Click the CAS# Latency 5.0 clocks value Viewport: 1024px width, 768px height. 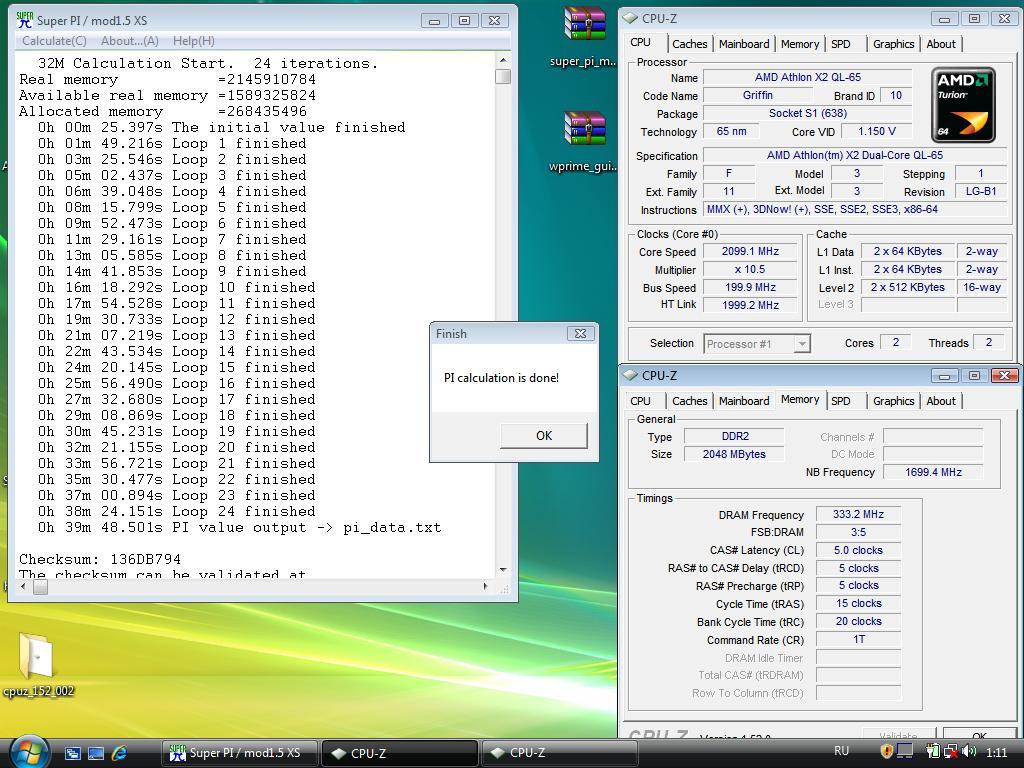pos(858,551)
